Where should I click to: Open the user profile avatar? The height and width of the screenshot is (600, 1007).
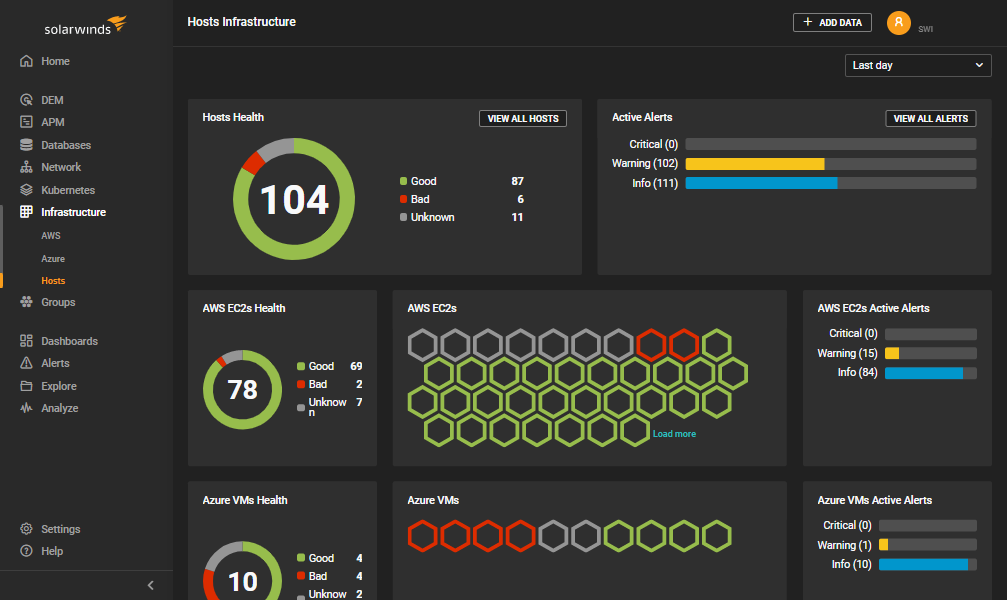click(x=898, y=23)
